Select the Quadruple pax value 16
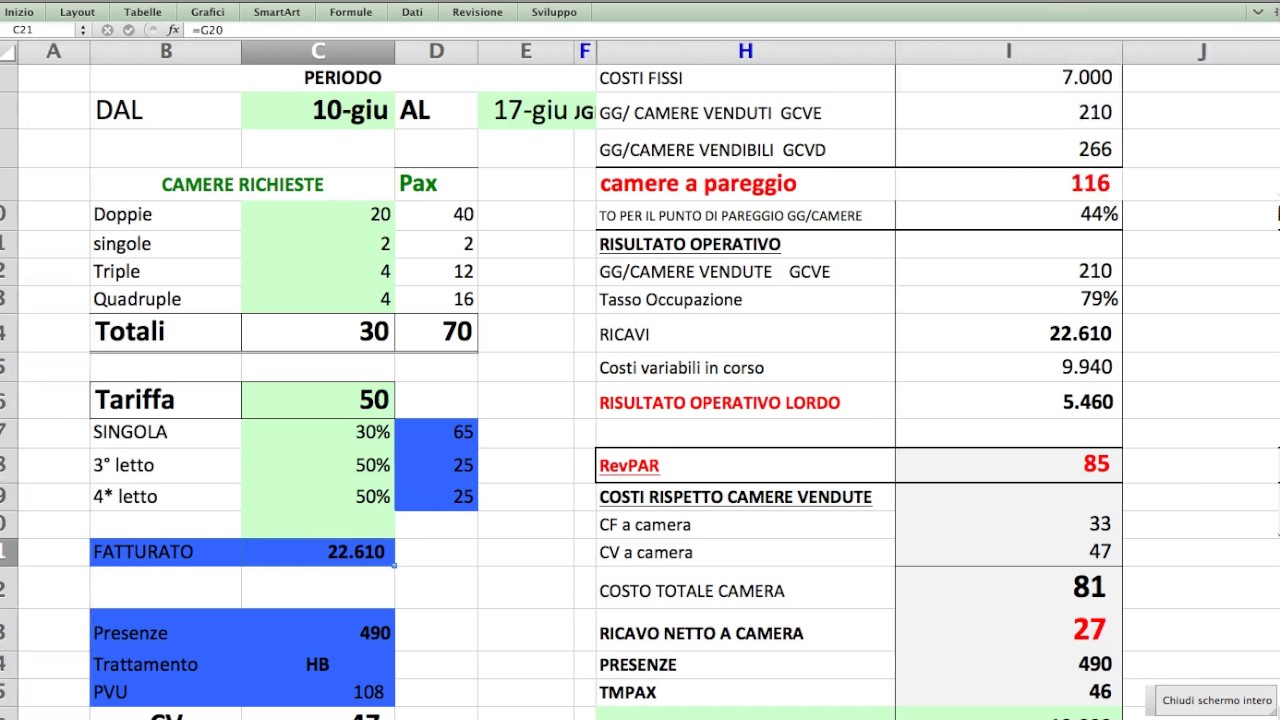This screenshot has width=1280, height=720. click(x=436, y=299)
